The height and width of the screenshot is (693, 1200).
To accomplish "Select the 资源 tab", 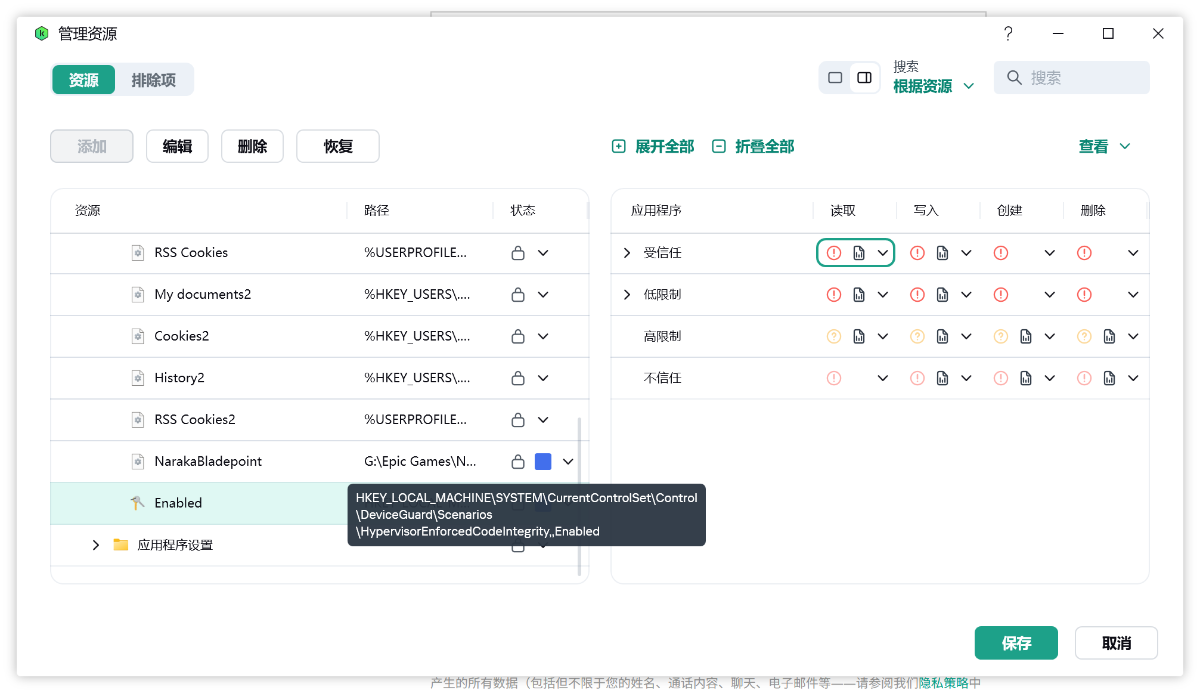I will (x=84, y=80).
